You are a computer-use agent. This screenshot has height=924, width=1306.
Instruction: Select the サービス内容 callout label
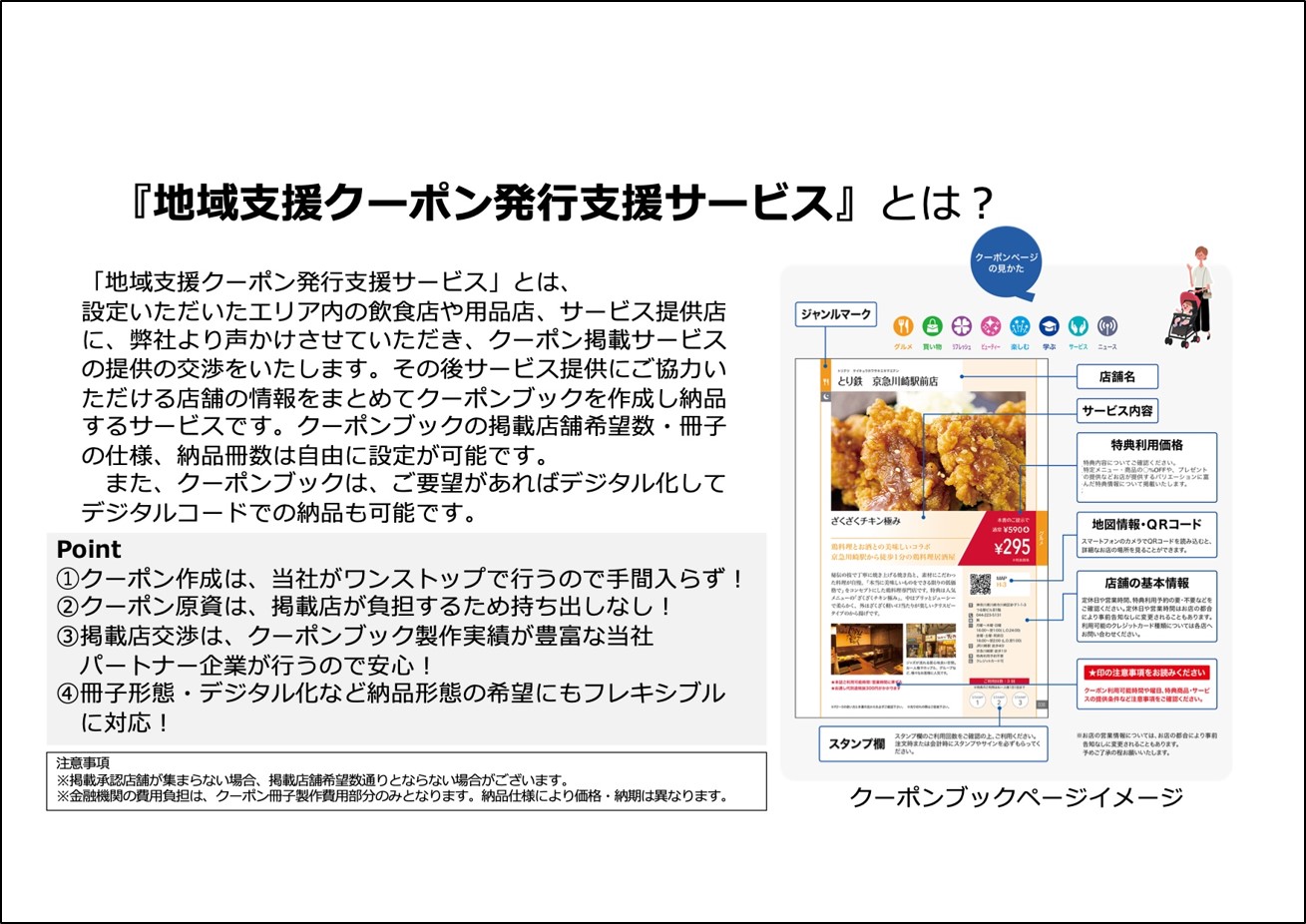(1116, 410)
